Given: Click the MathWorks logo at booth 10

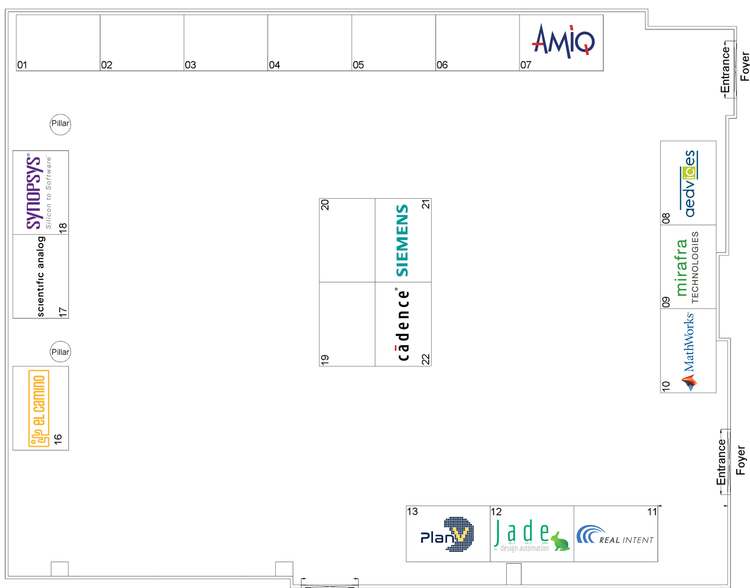Looking at the screenshot, I should click(x=688, y=351).
